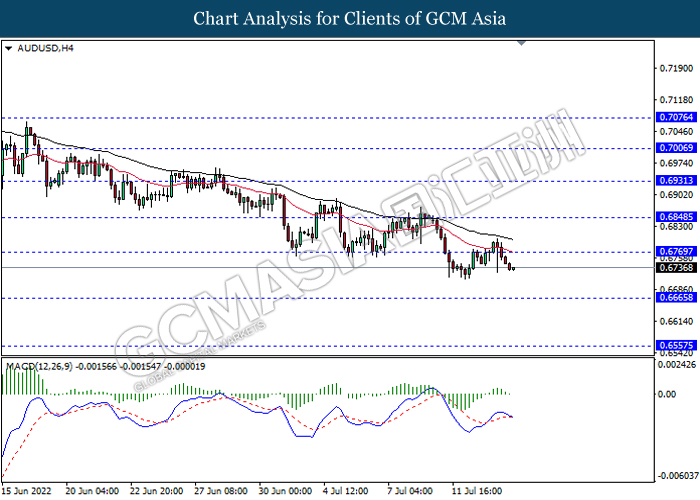Click the 0.69020 axis value
Image resolution: width=700 pixels, height=500 pixels.
point(676,195)
